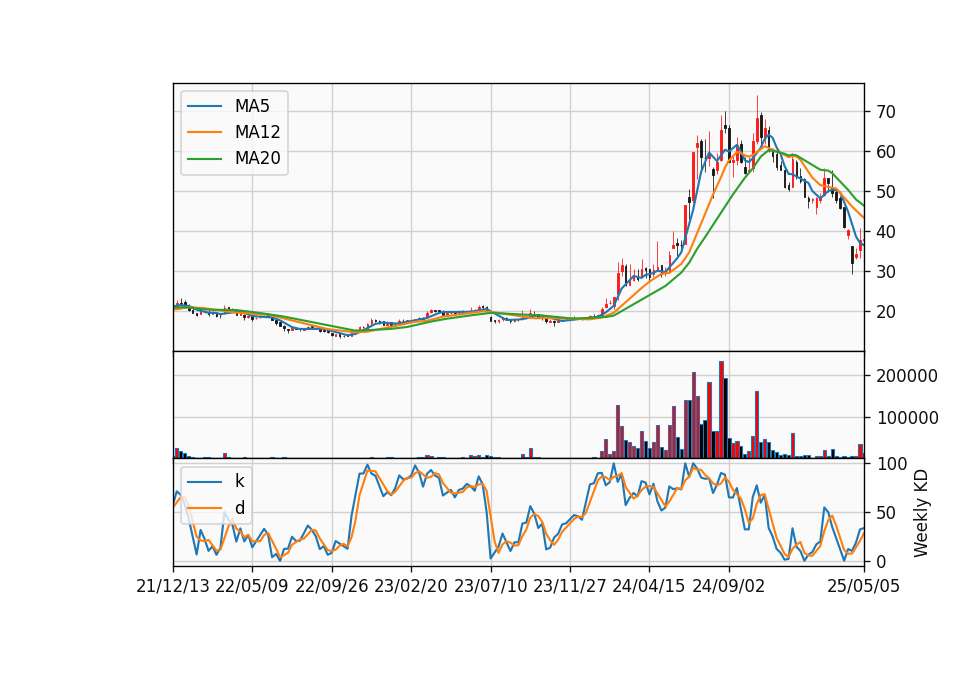Click the d legend label
The height and width of the screenshot is (690, 960).
click(239, 508)
